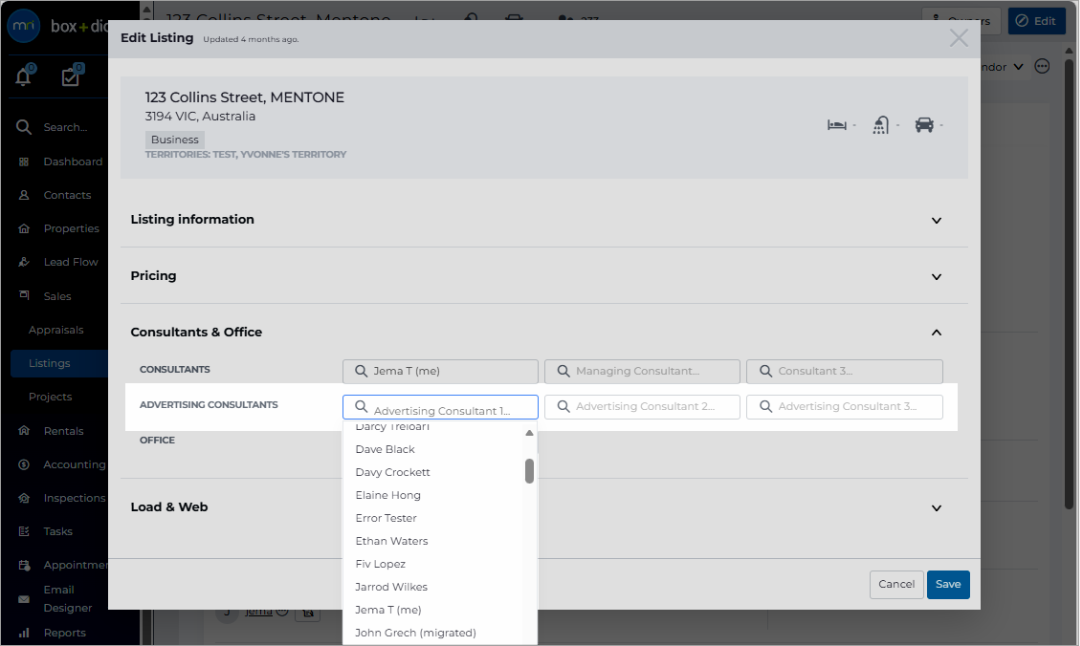Open the notifications bell icon
1080x646 pixels.
(x=23, y=76)
